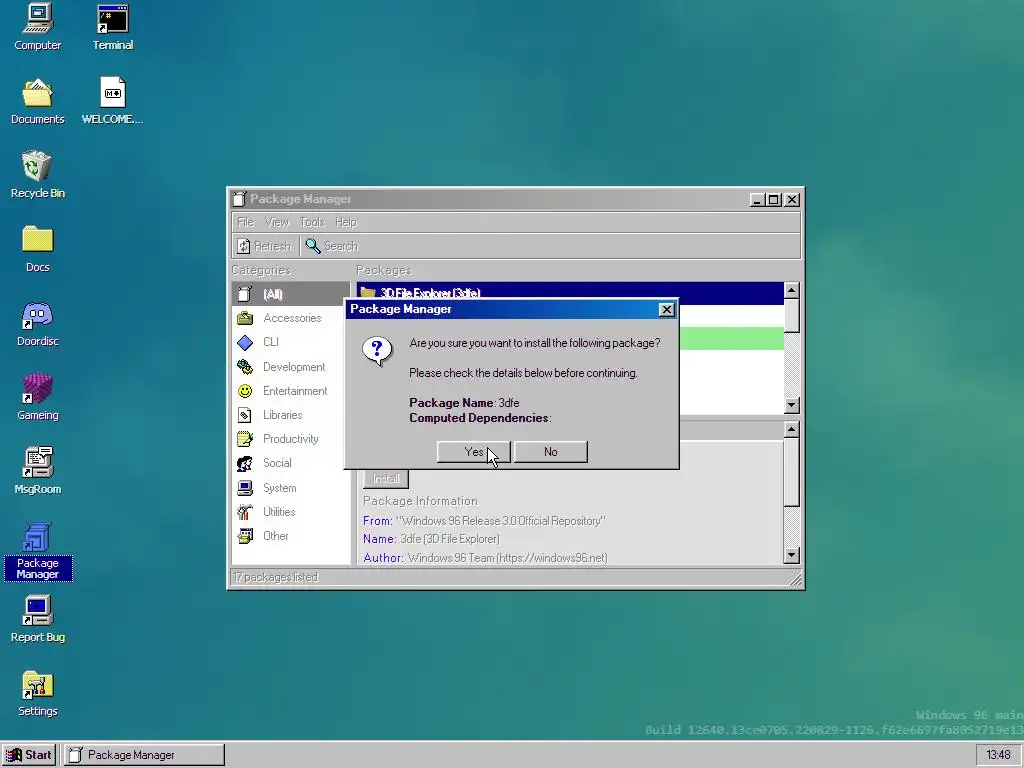This screenshot has width=1024, height=768.
Task: Select the Other category
Action: pos(291,536)
